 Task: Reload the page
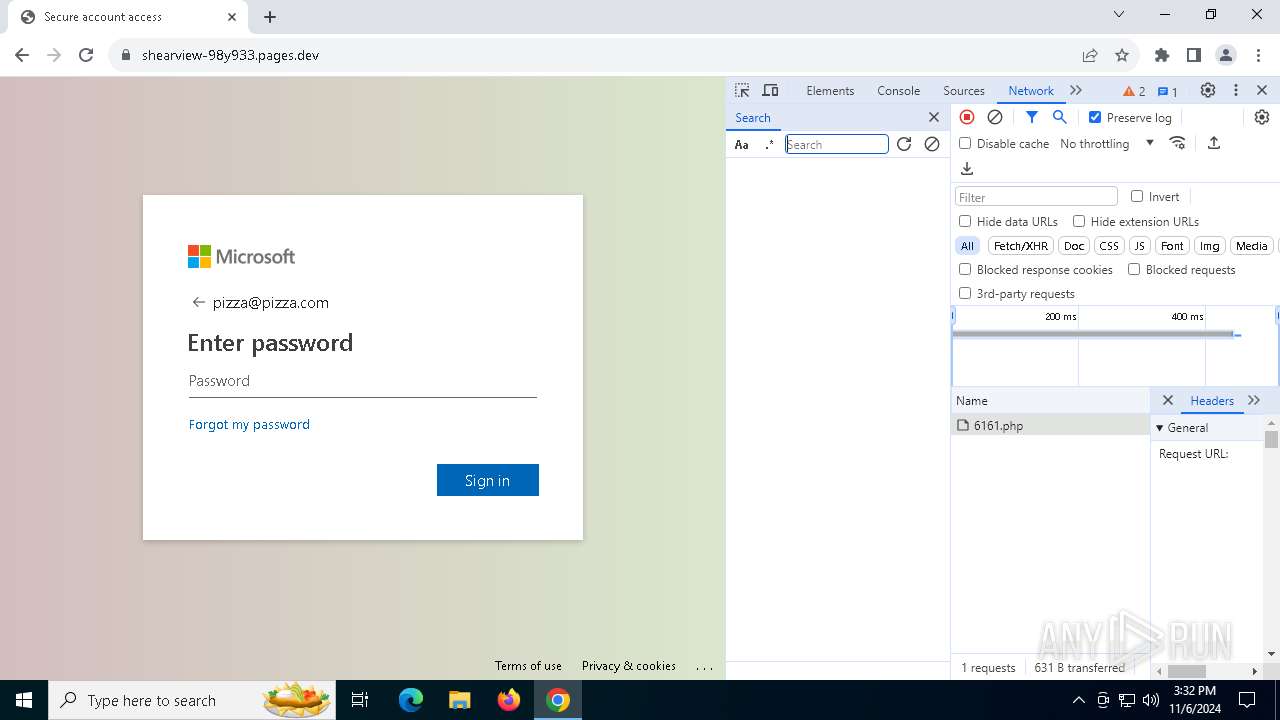tap(86, 55)
